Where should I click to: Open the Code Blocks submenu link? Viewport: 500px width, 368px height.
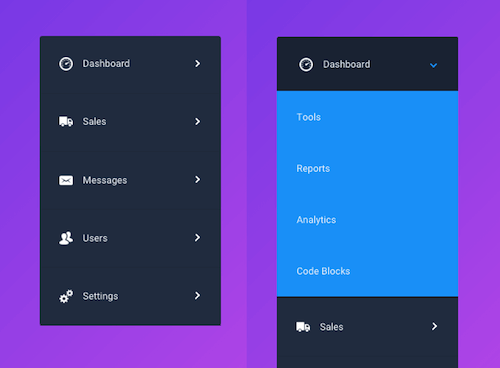[323, 271]
